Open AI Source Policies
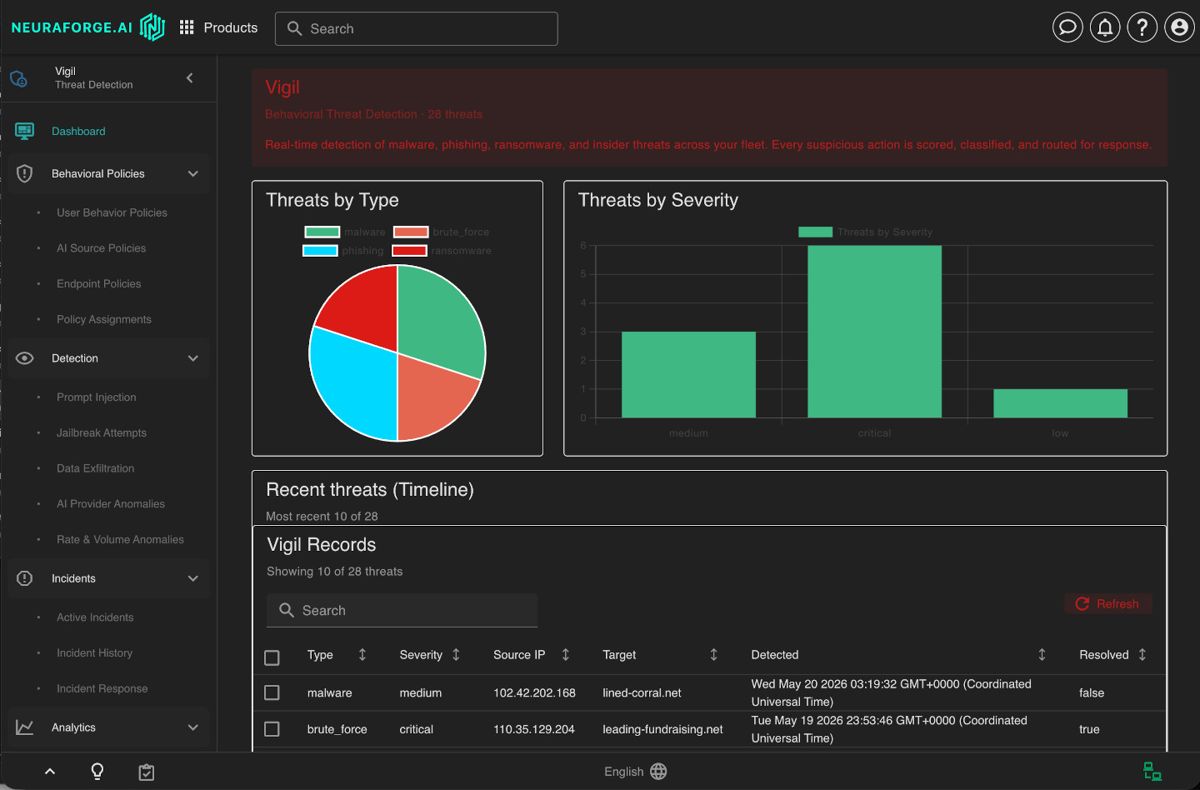1200x790 pixels. click(101, 248)
